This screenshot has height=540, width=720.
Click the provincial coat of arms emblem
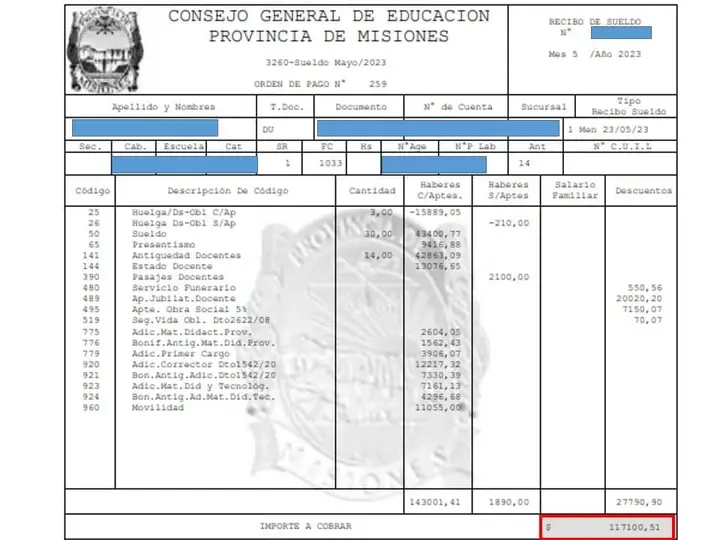(104, 49)
